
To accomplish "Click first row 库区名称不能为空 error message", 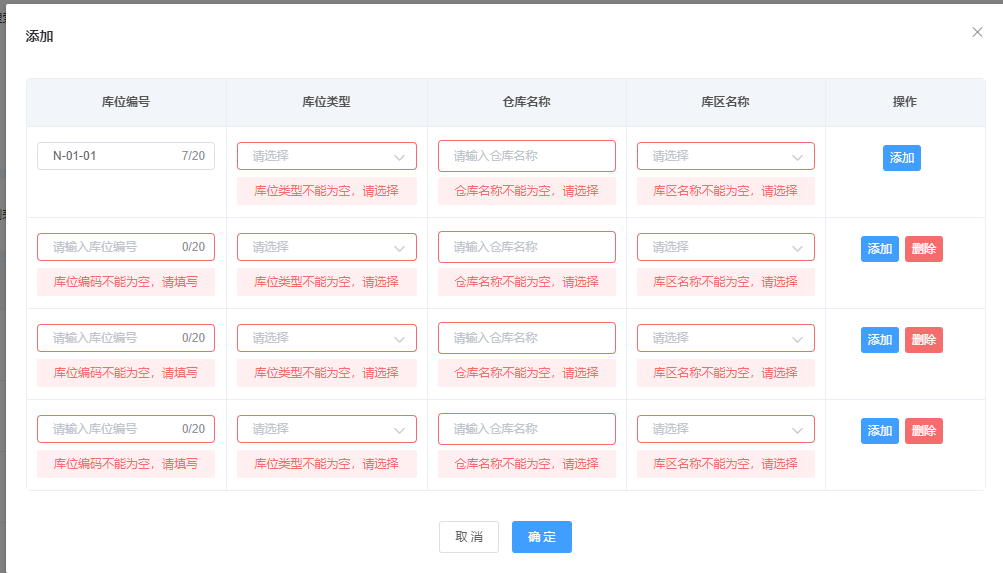I will click(x=725, y=191).
